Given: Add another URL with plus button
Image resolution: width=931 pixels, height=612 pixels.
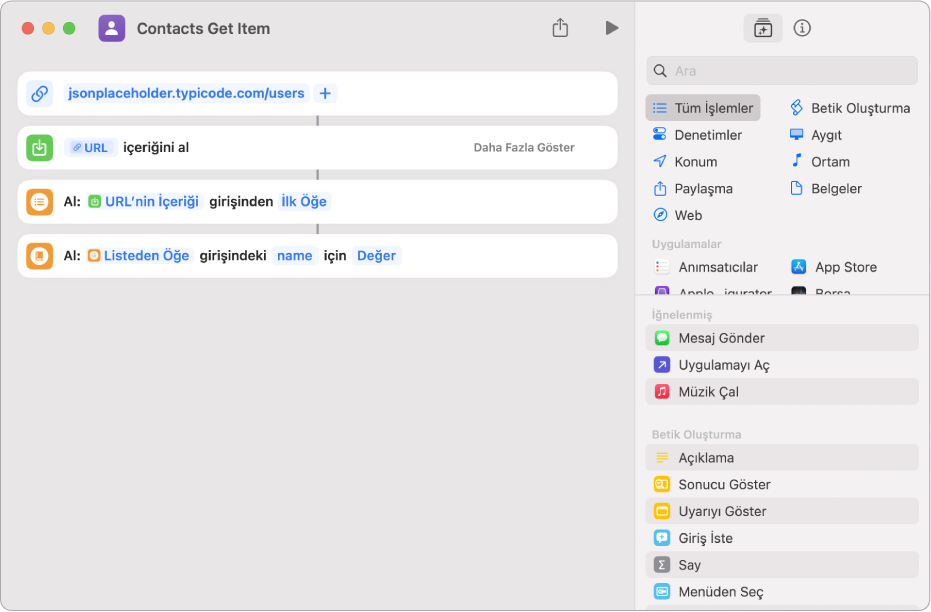Looking at the screenshot, I should point(325,93).
